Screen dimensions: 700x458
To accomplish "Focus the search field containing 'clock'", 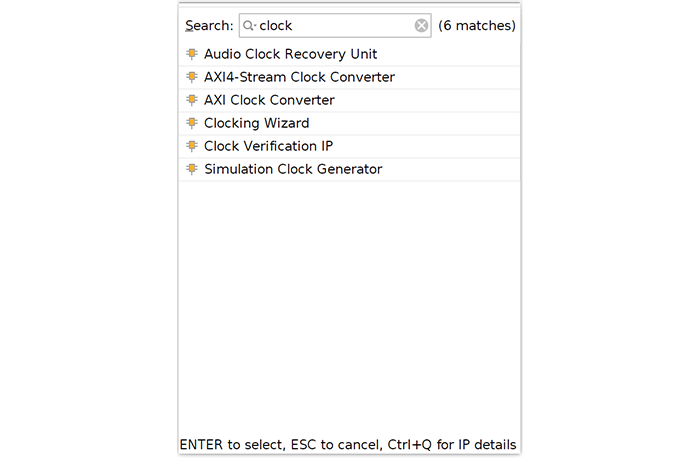I will (x=335, y=26).
